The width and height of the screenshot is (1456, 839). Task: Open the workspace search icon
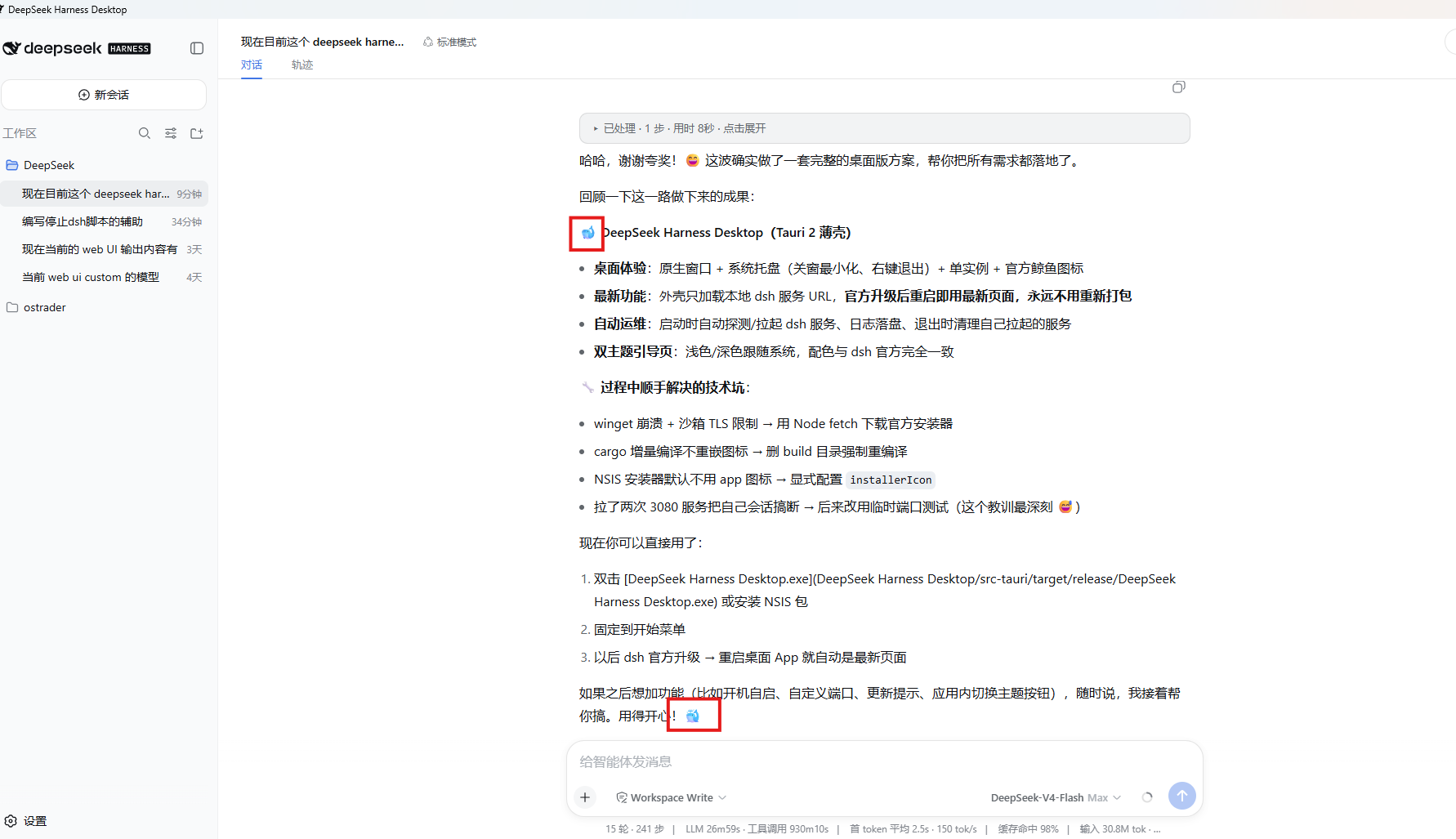145,133
